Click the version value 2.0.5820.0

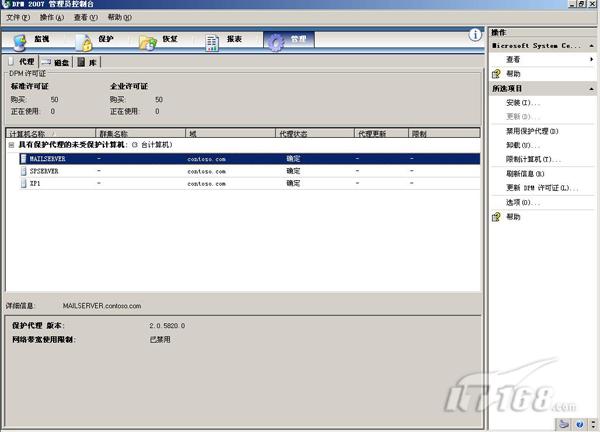[x=167, y=326]
